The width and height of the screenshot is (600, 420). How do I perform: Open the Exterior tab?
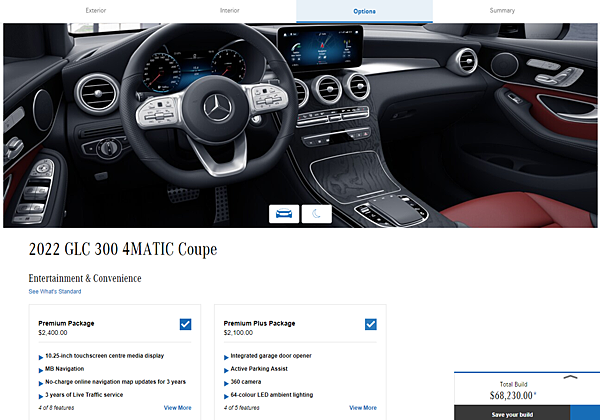[x=96, y=11]
